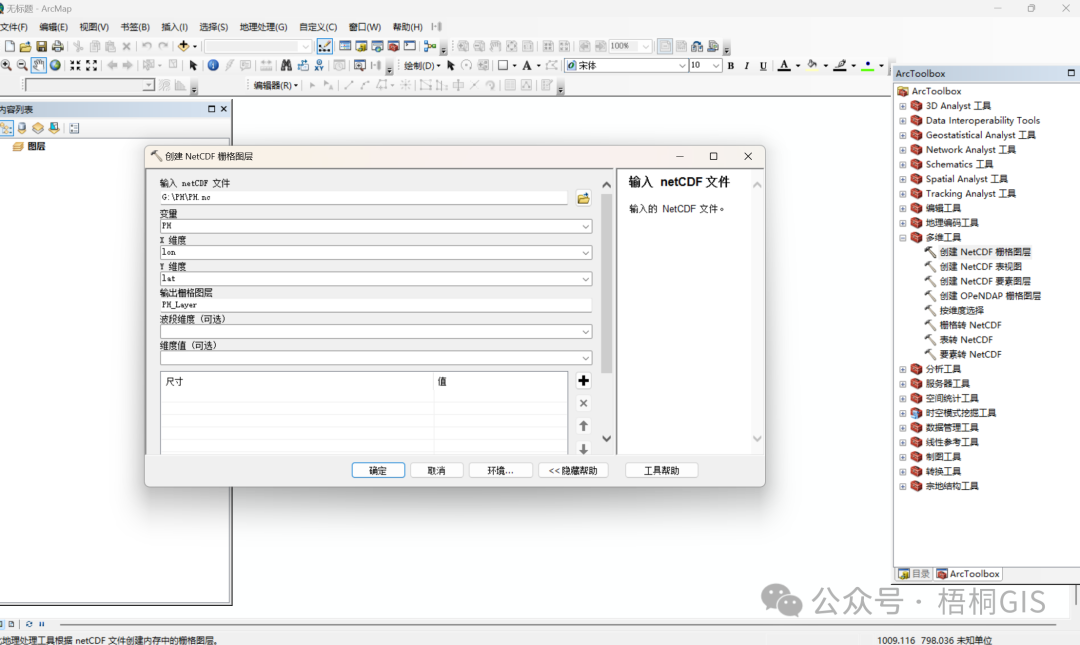Select the Identify tool (blue i)
This screenshot has height=645, width=1080.
[x=213, y=65]
